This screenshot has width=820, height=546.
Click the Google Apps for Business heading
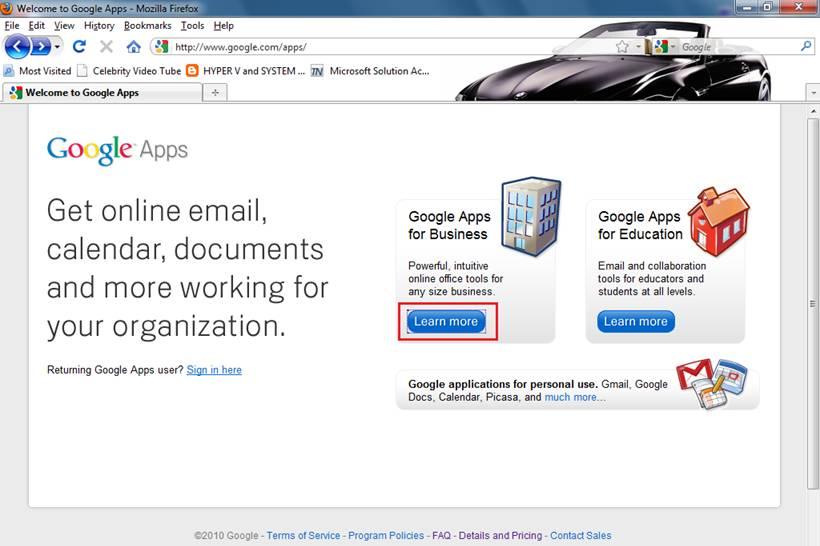point(449,225)
